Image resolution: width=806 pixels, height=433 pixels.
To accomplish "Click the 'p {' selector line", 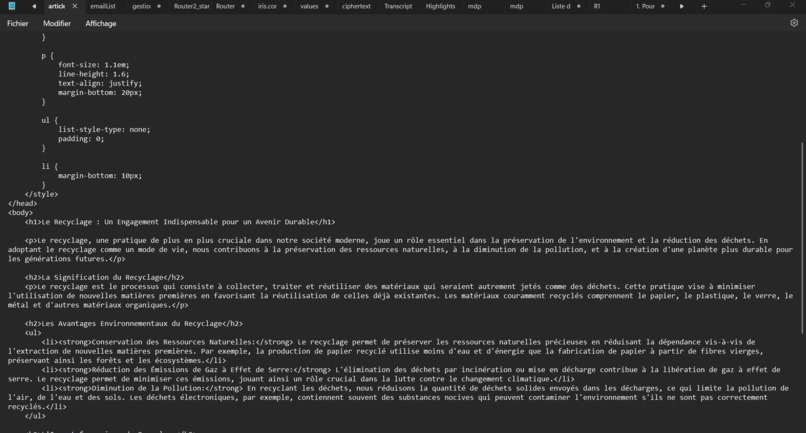I will pos(47,56).
